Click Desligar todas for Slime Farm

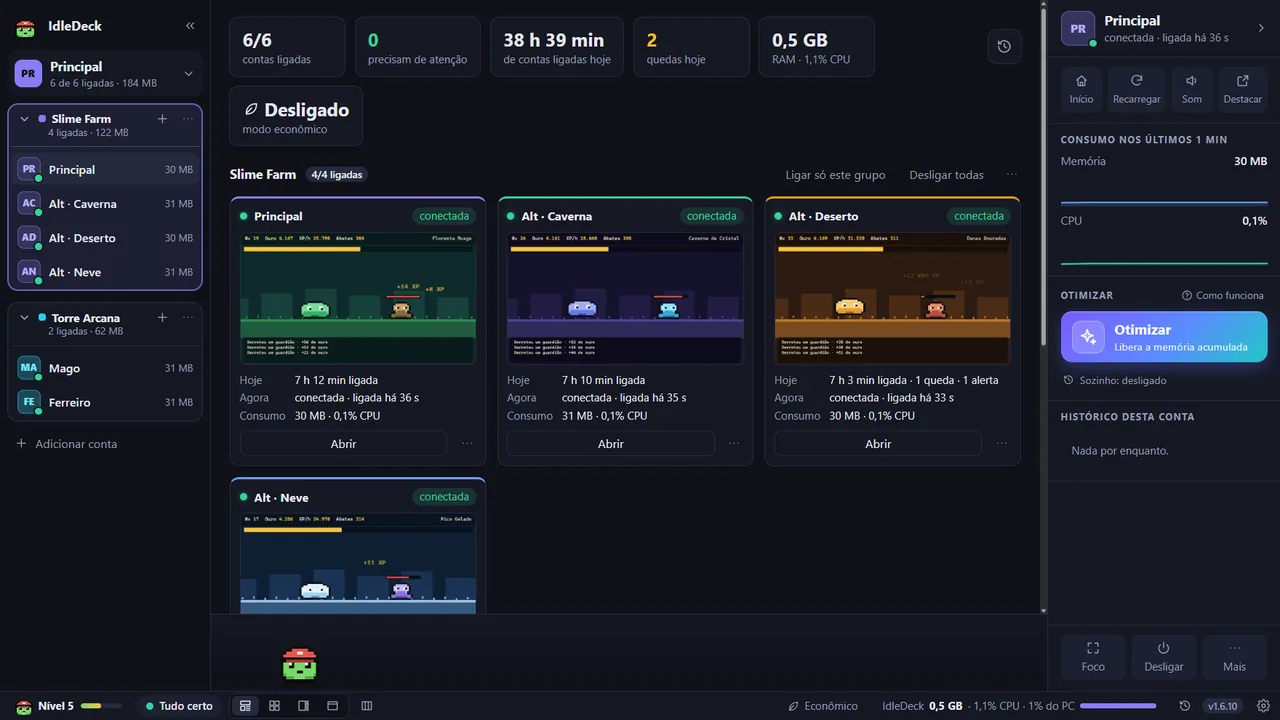(946, 175)
